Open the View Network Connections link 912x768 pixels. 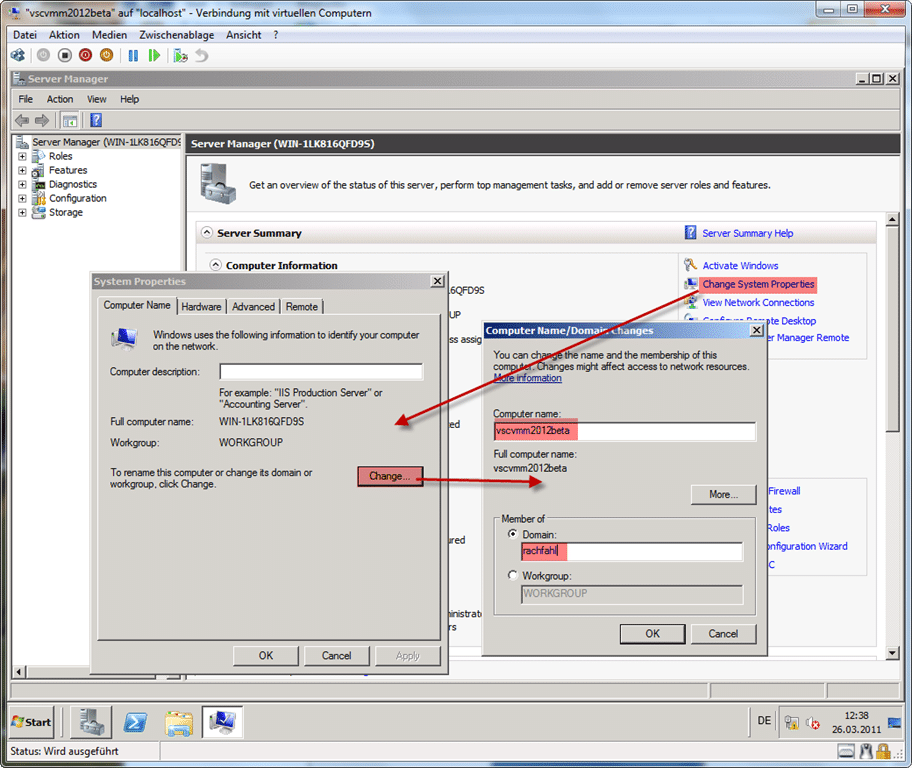click(758, 303)
